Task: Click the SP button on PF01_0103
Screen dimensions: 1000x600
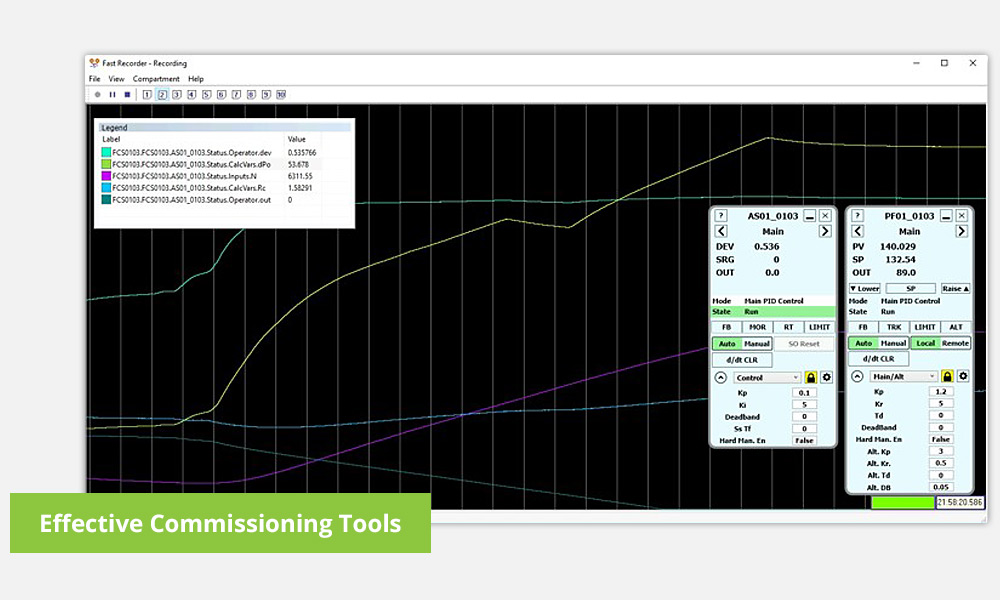Action: [x=911, y=288]
